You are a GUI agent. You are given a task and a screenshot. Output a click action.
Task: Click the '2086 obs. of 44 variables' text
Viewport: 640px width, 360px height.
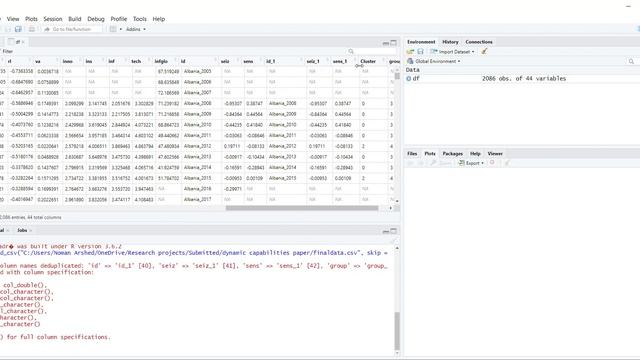point(524,78)
